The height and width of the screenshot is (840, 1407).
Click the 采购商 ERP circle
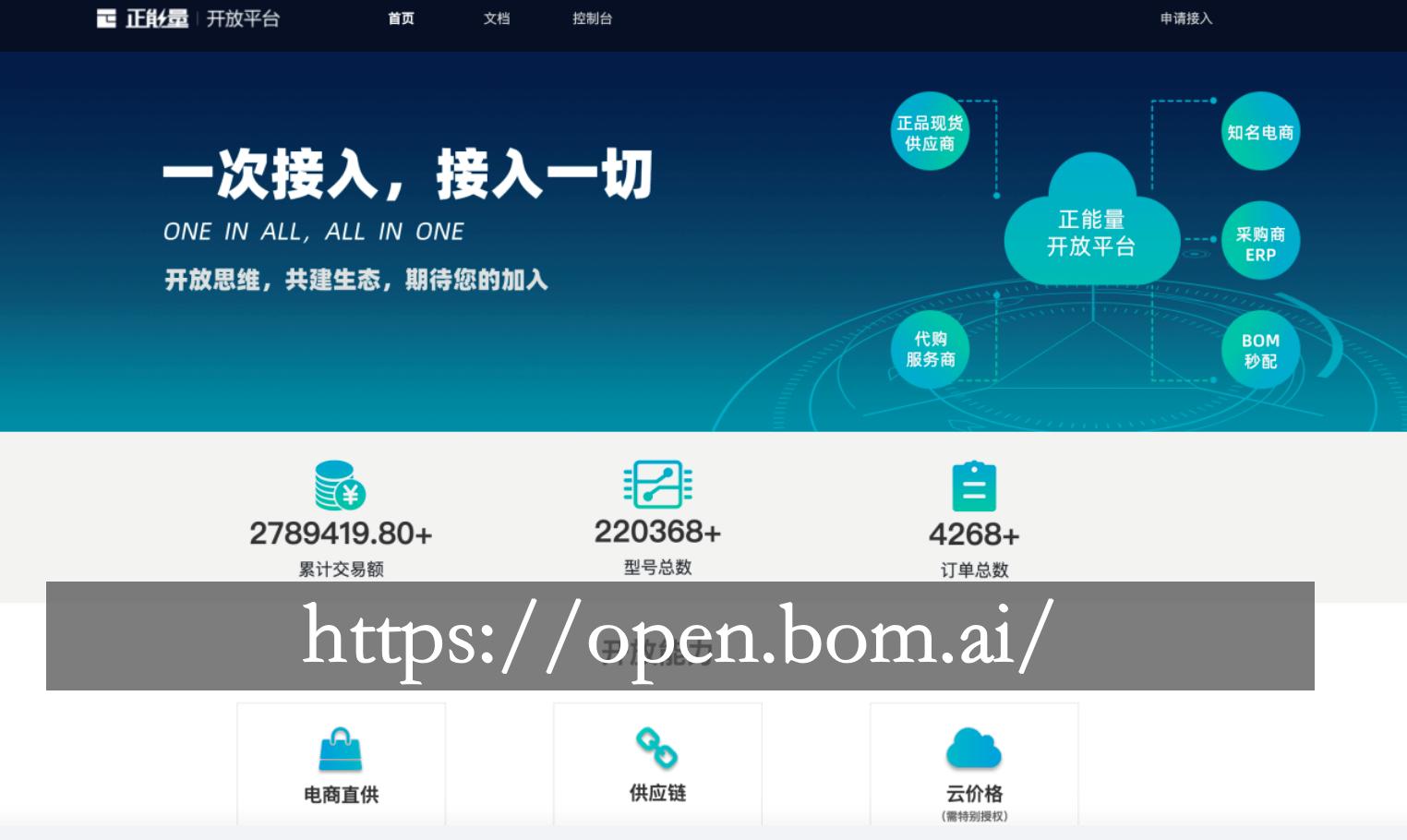tap(1260, 242)
